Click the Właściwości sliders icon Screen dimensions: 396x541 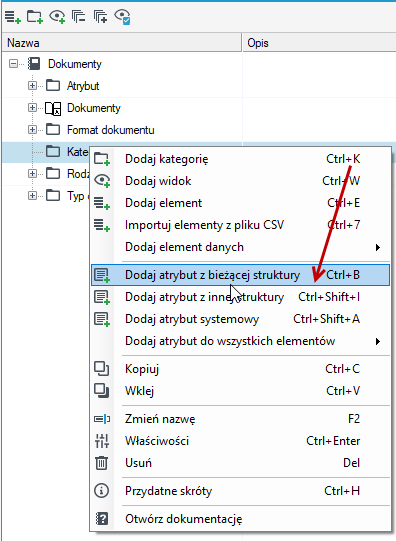(x=102, y=441)
